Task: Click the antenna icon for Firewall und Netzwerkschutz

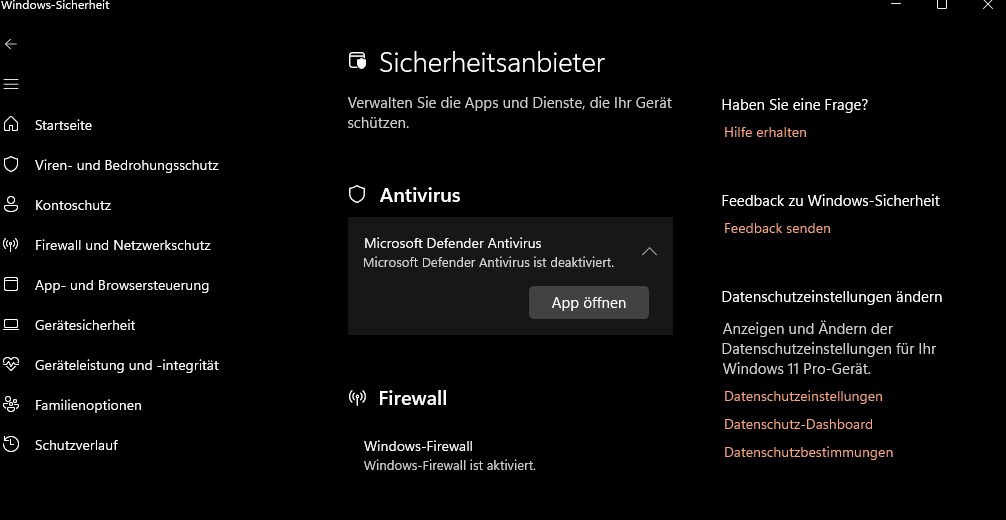Action: (11, 245)
